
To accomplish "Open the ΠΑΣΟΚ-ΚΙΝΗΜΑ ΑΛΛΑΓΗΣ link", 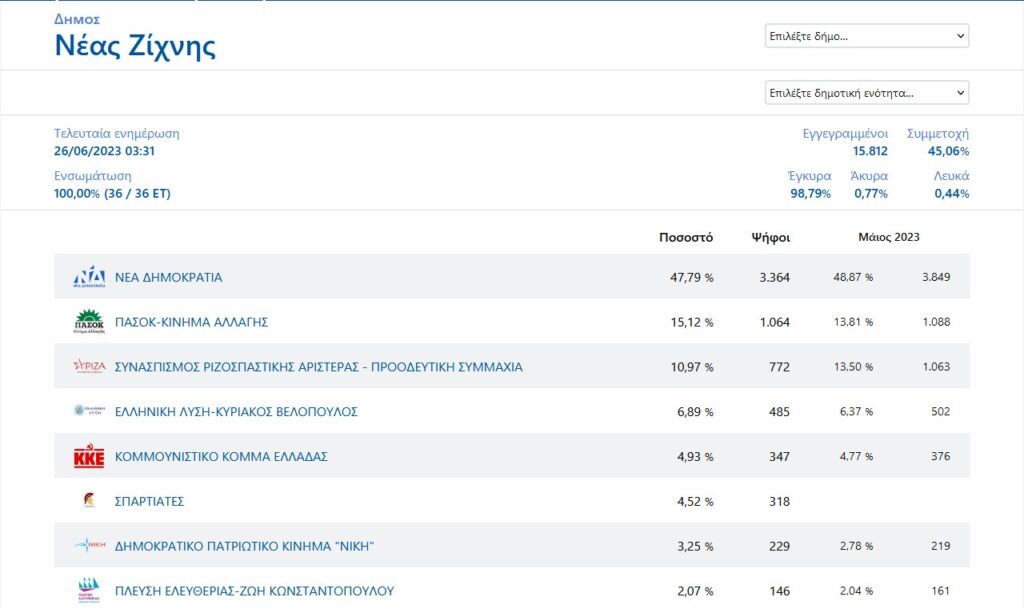I will click(191, 322).
